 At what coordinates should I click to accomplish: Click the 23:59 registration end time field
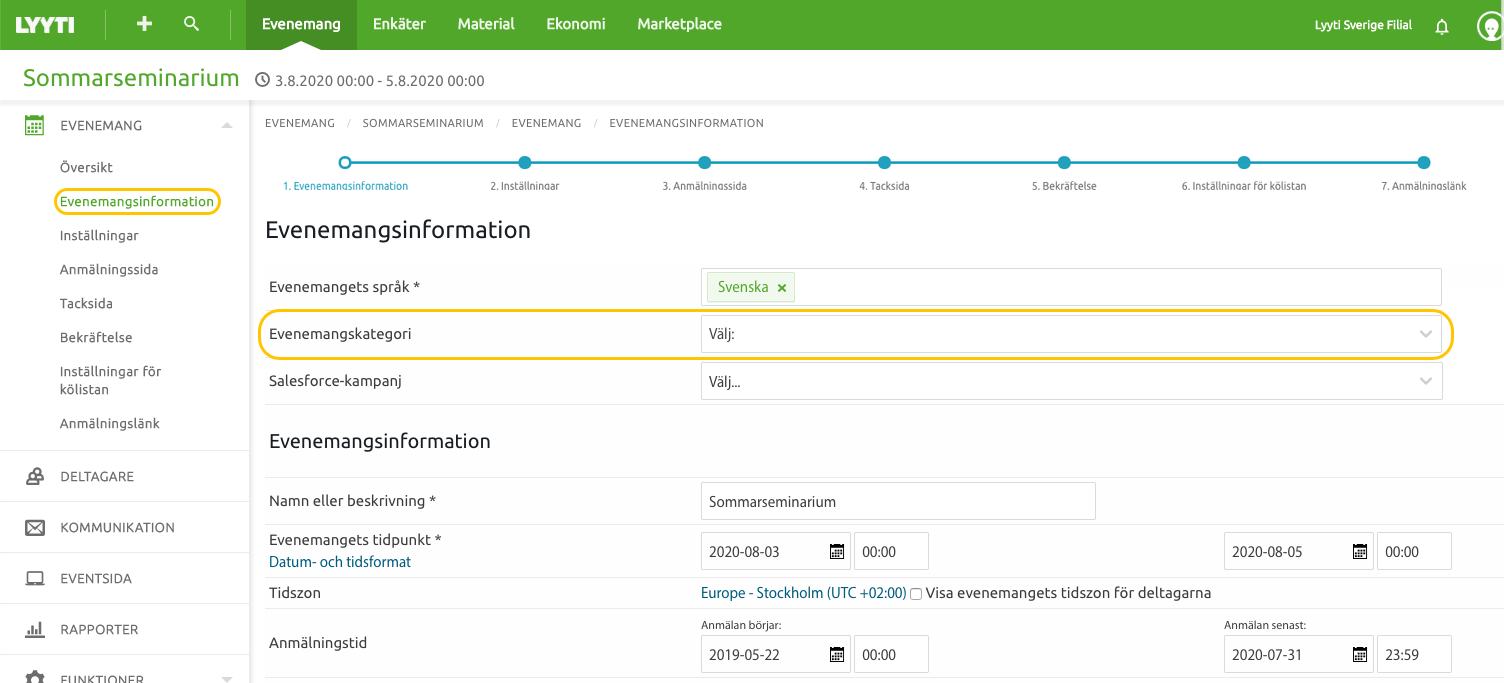pos(1414,654)
